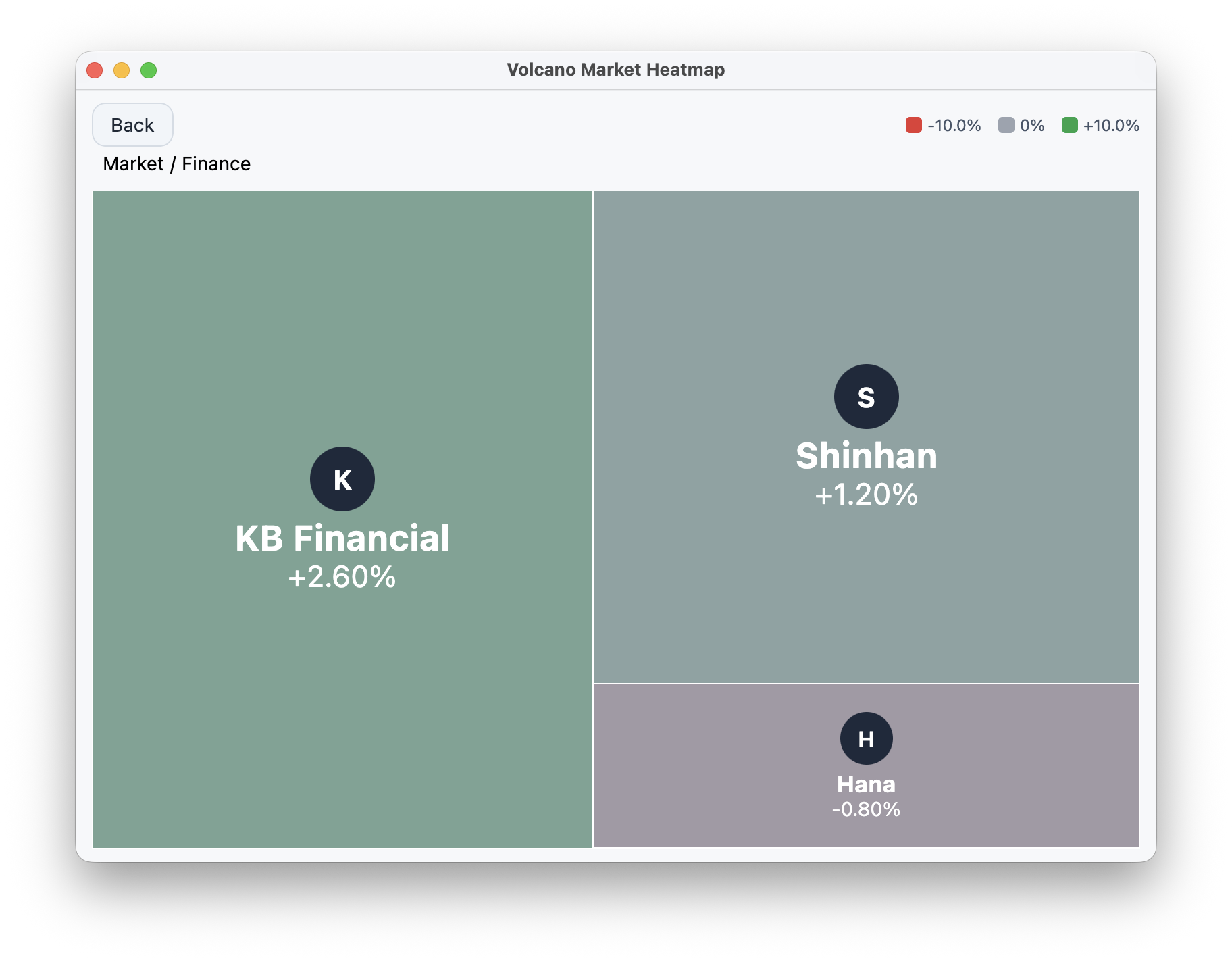Minimize the window with the yellow button
The width and height of the screenshot is (1232, 962).
[122, 70]
